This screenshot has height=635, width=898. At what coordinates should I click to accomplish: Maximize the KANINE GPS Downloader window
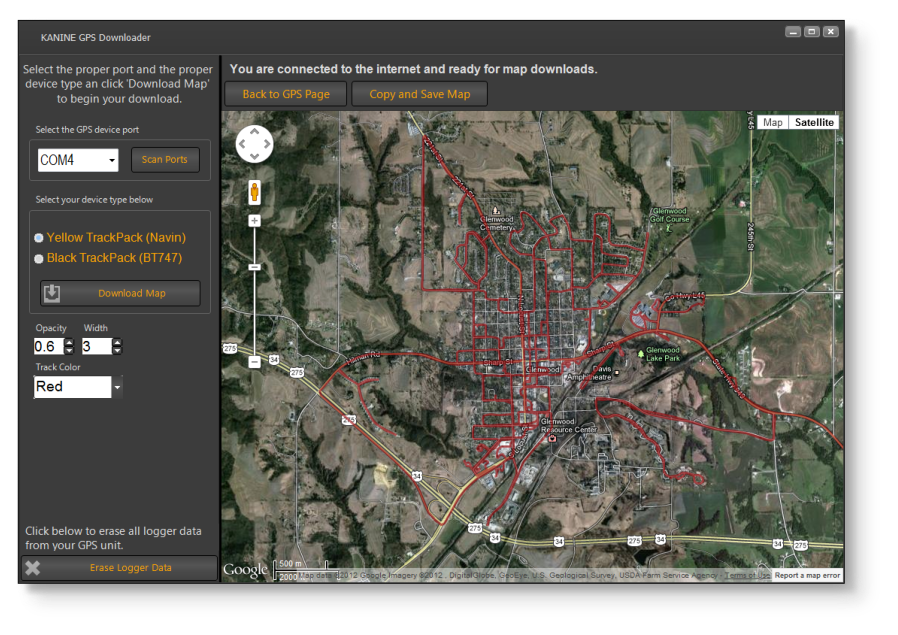(x=812, y=32)
